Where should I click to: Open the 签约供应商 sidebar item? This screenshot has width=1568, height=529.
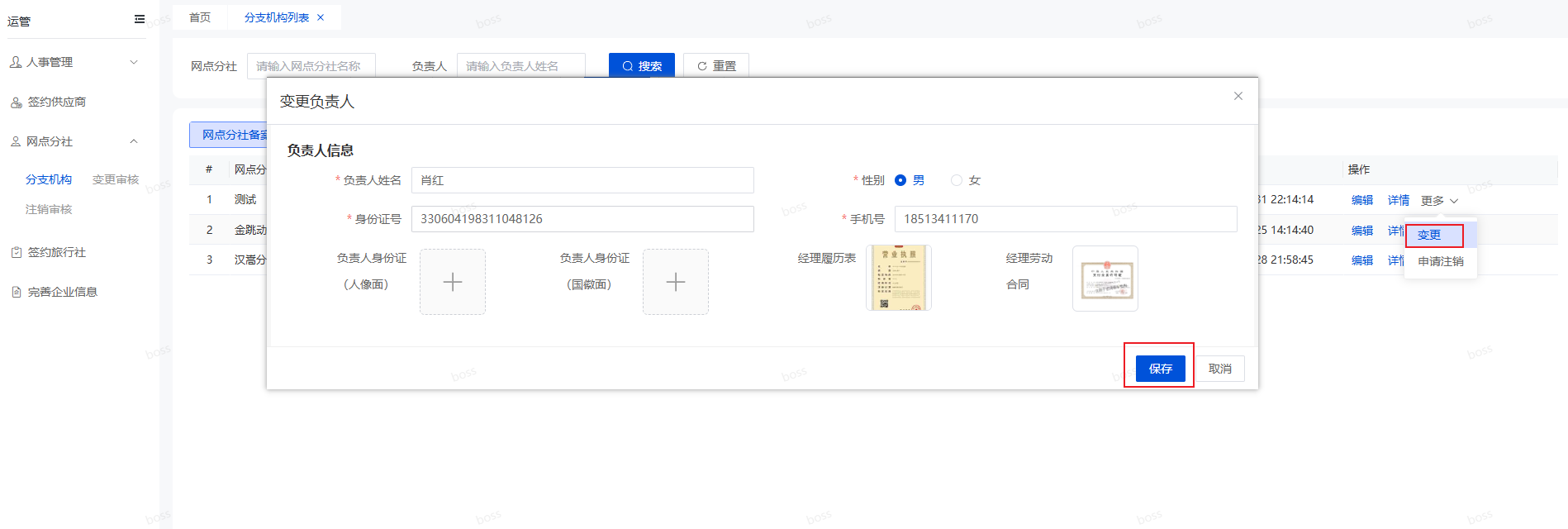pos(56,102)
